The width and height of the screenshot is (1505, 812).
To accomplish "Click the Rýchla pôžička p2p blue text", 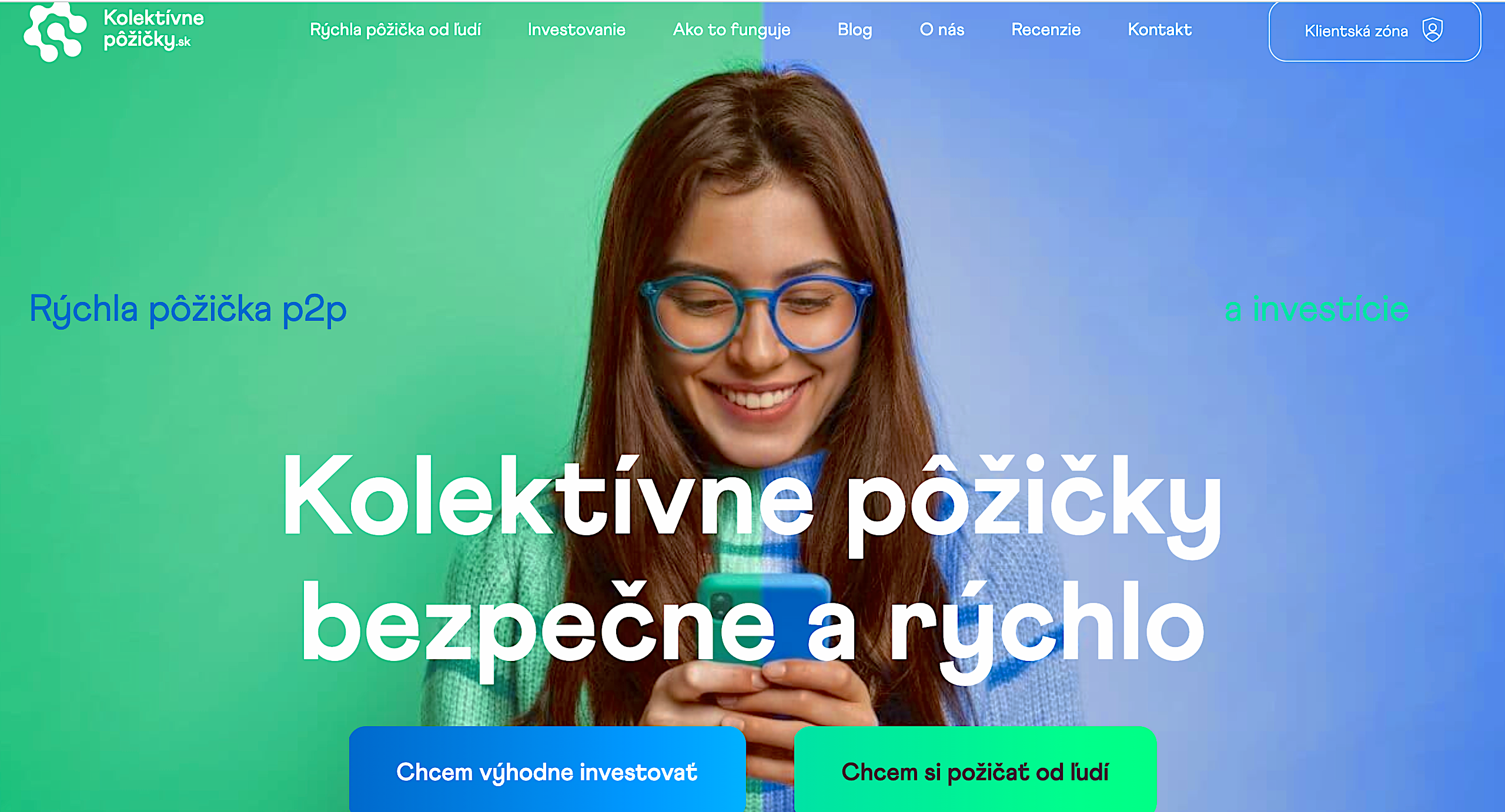I will 188,310.
